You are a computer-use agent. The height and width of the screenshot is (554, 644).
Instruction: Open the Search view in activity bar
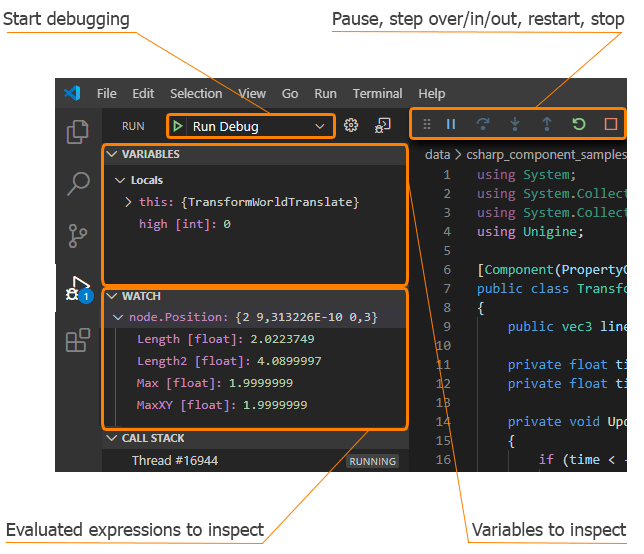pos(77,184)
